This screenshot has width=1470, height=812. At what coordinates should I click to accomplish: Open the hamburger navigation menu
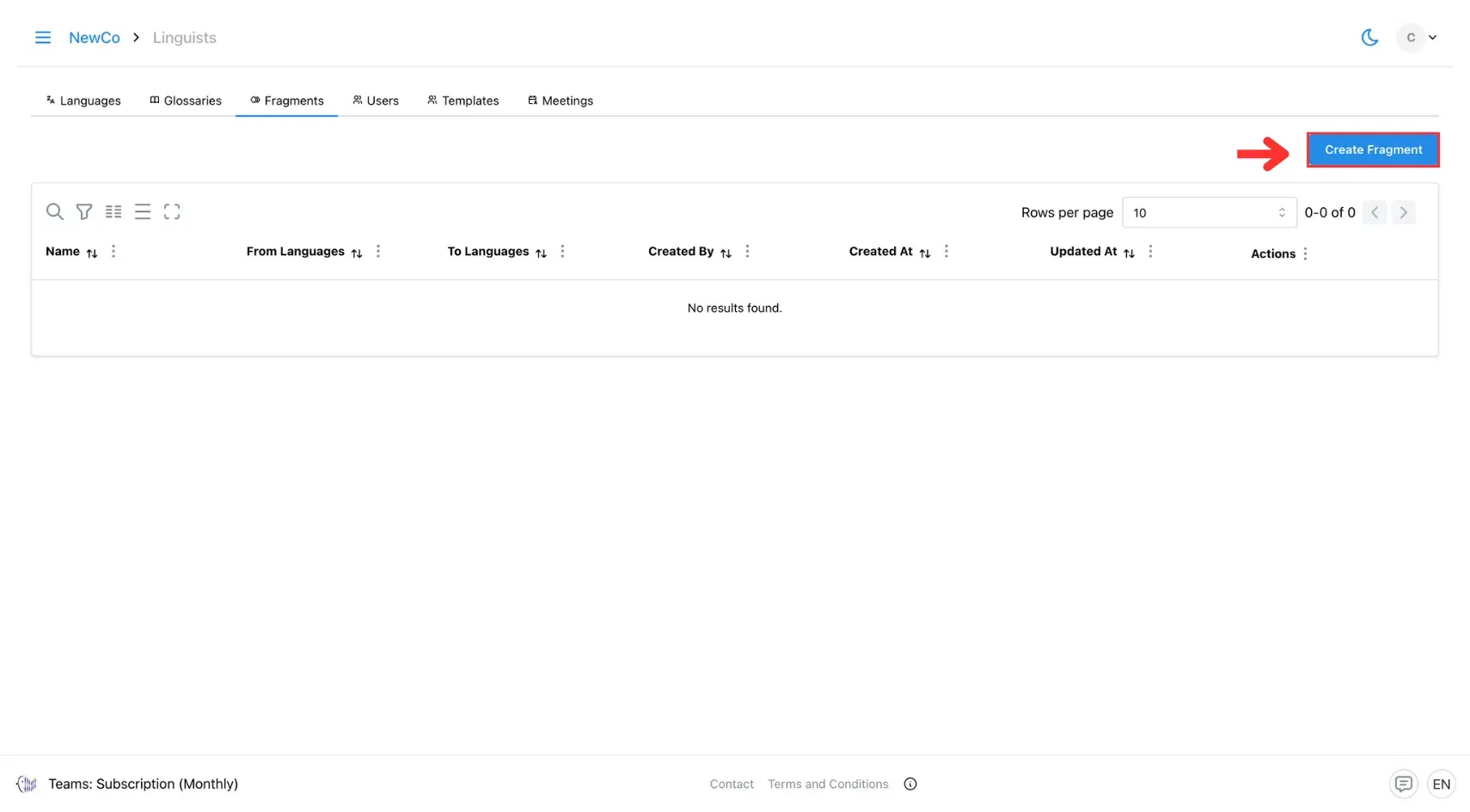(42, 38)
